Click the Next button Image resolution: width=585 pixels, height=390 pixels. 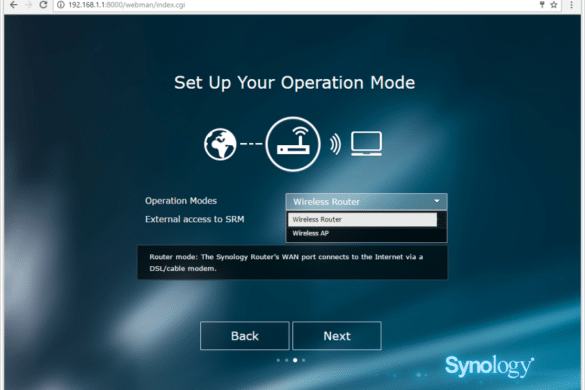click(x=337, y=336)
